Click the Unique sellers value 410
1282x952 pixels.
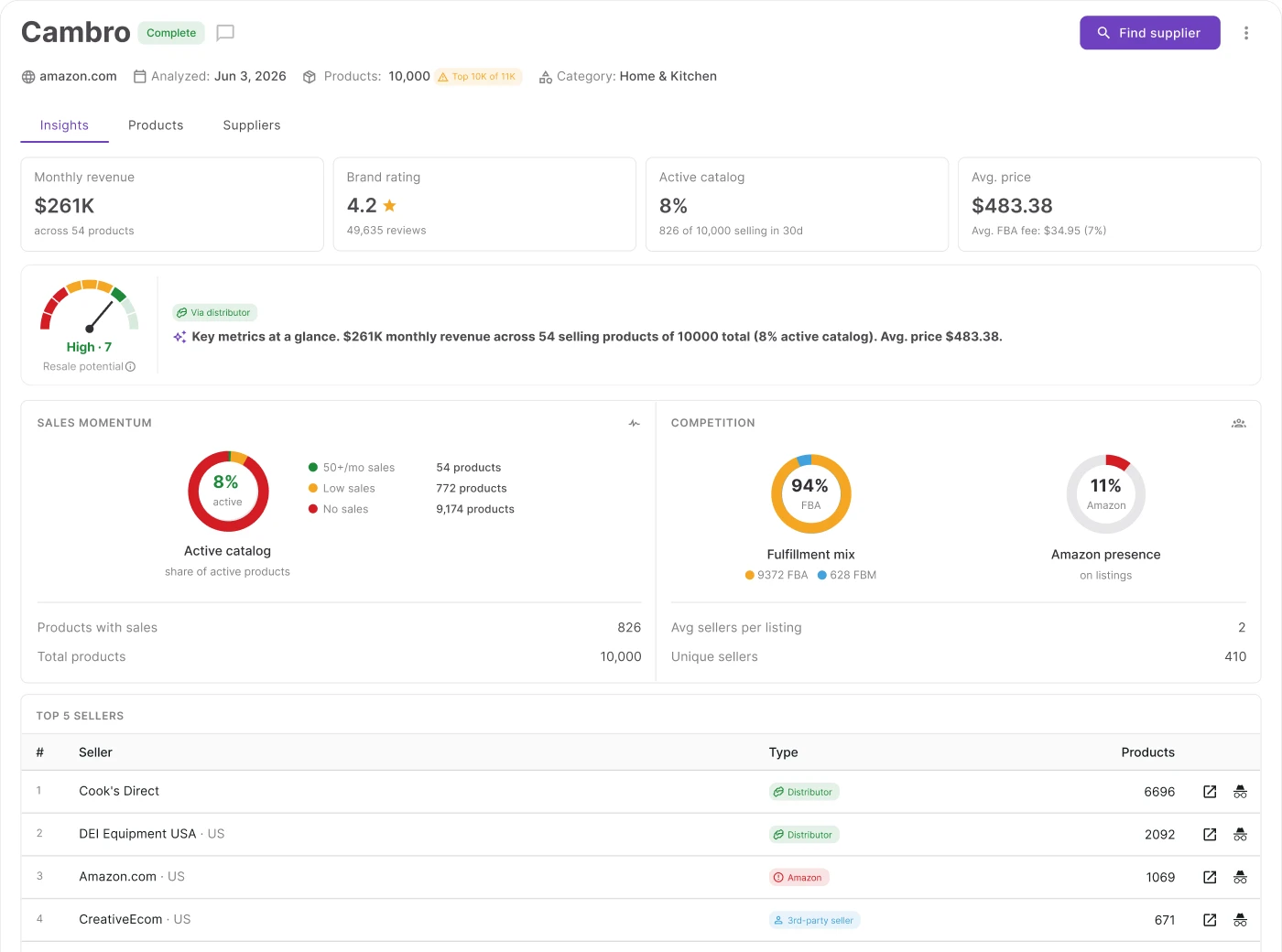pos(1235,657)
